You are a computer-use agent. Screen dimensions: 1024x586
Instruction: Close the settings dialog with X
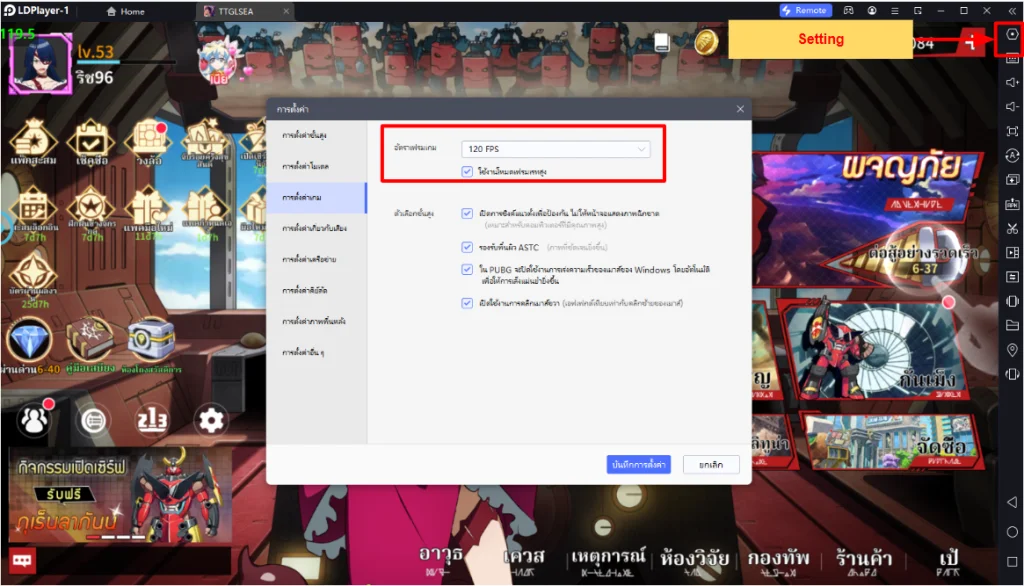click(x=740, y=109)
